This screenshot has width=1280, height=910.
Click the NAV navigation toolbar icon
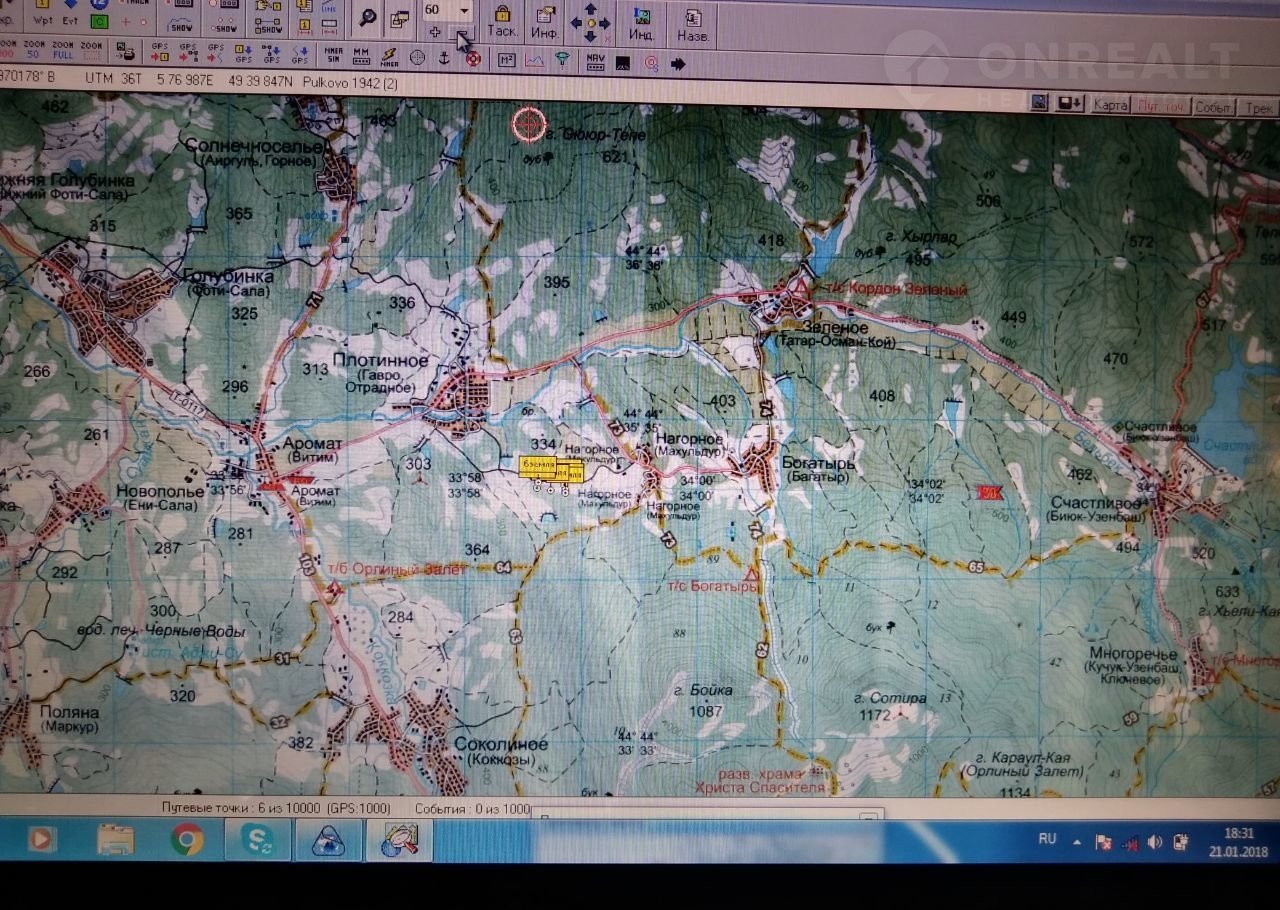coord(595,61)
